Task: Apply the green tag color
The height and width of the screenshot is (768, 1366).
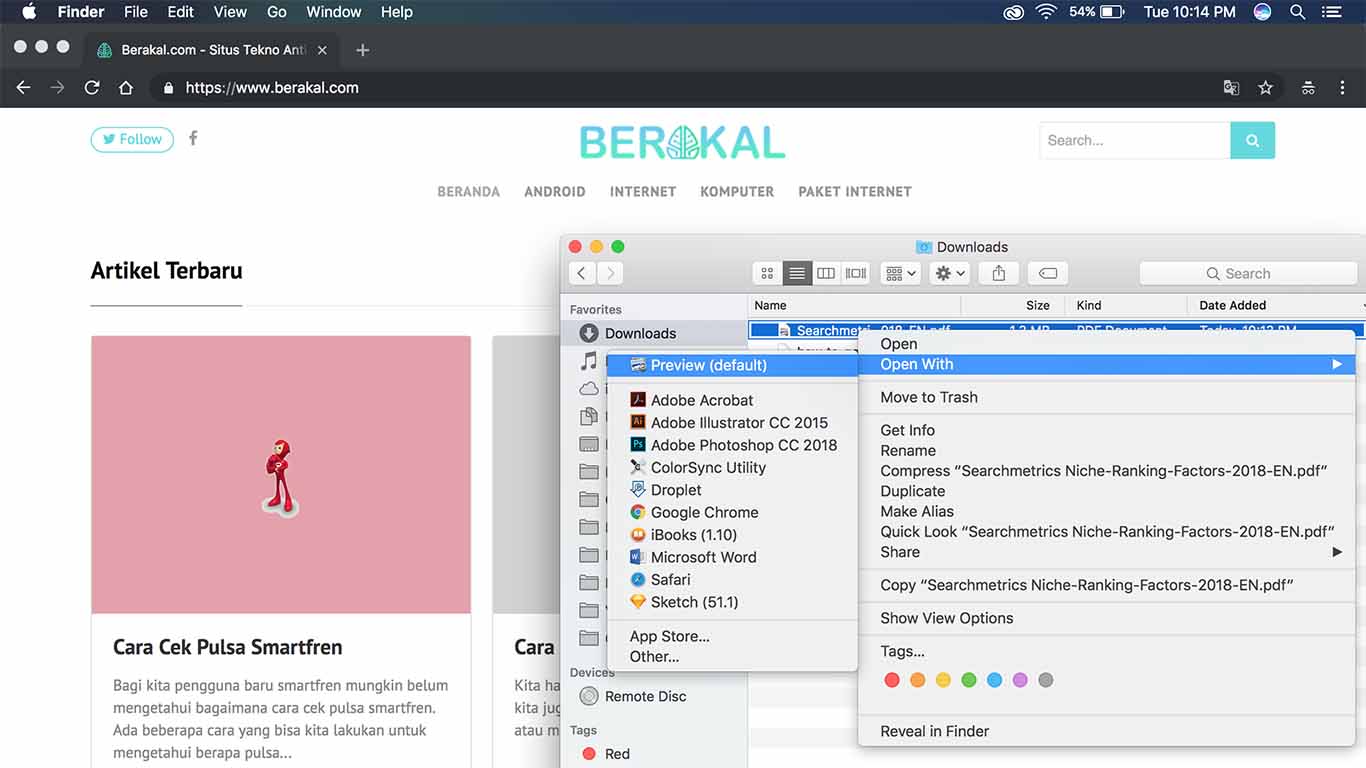Action: (969, 680)
